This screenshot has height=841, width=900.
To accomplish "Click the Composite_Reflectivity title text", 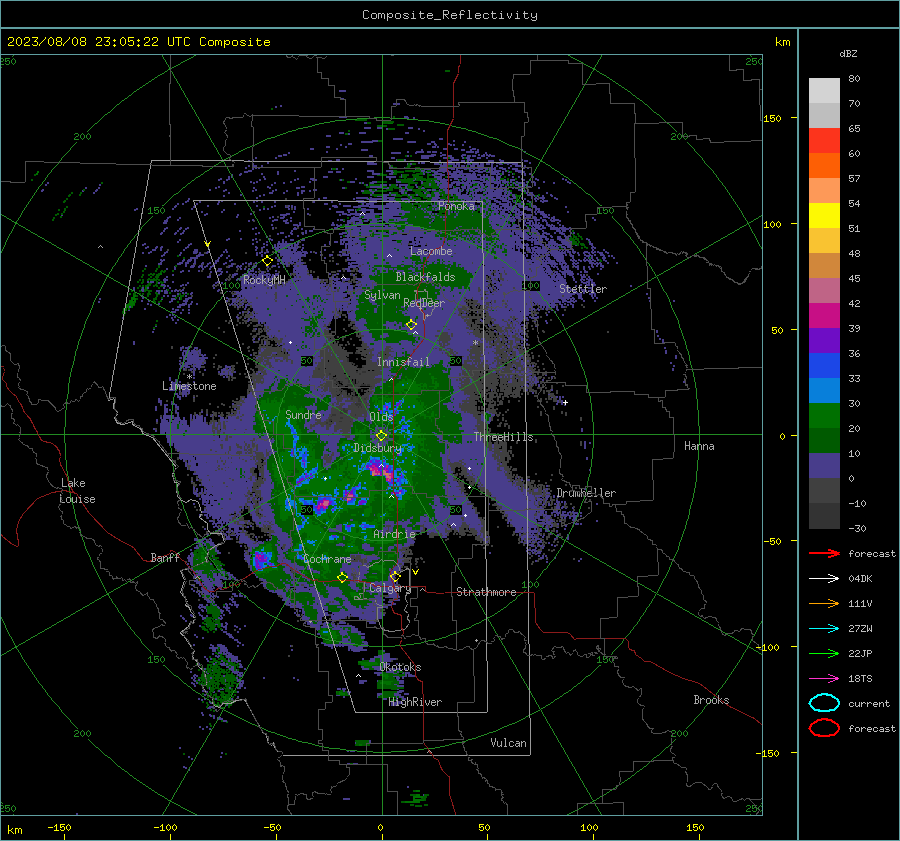I will [x=450, y=15].
